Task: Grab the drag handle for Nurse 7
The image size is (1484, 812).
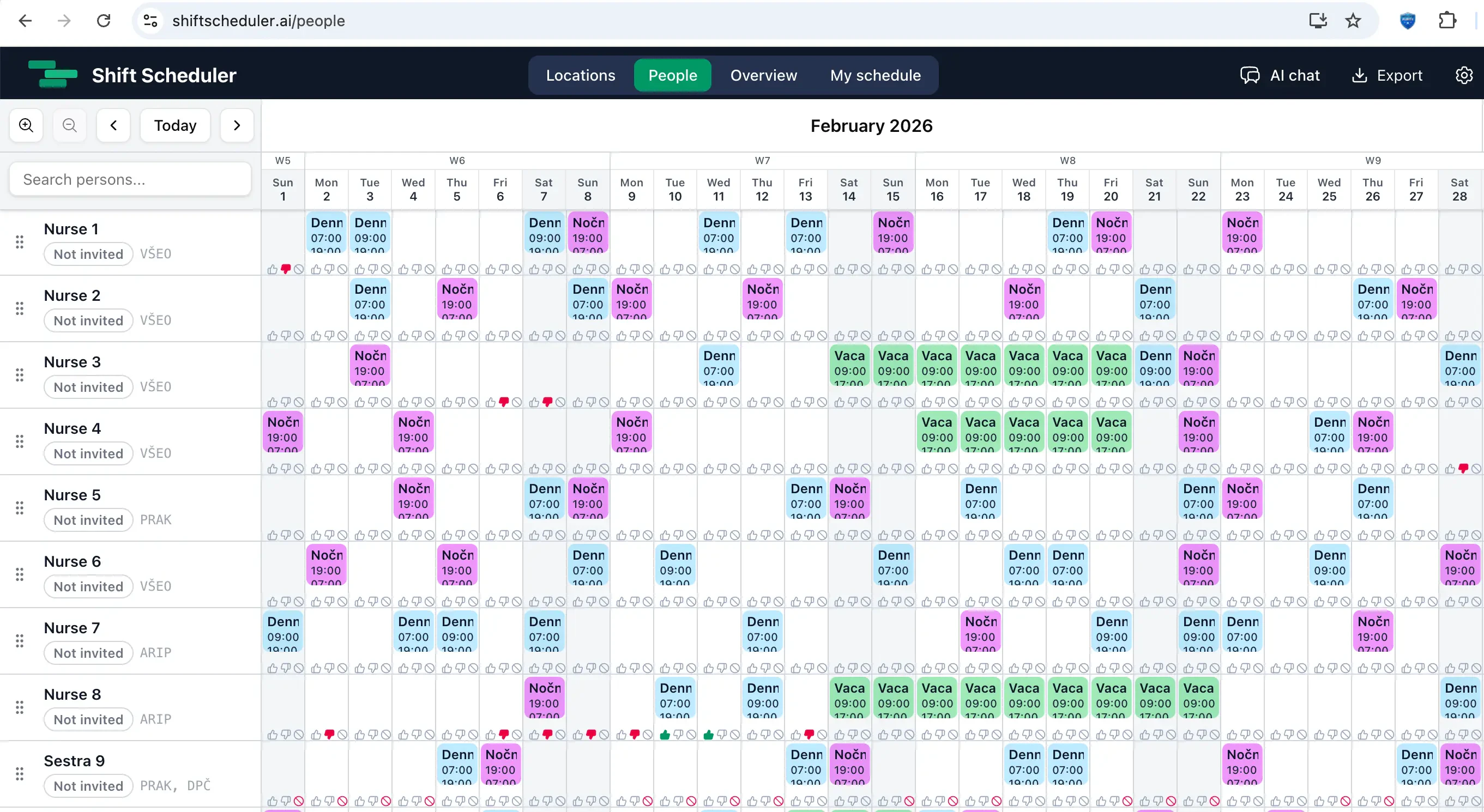Action: click(x=20, y=641)
